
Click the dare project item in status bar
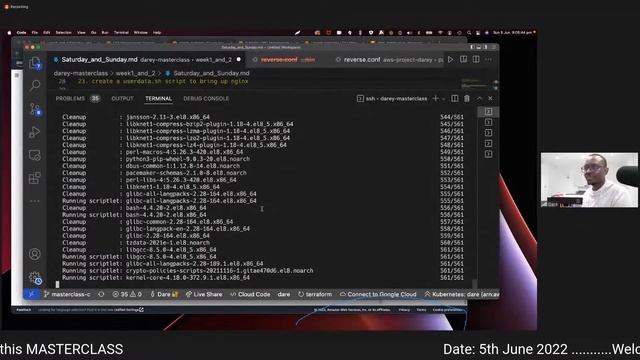[284, 294]
